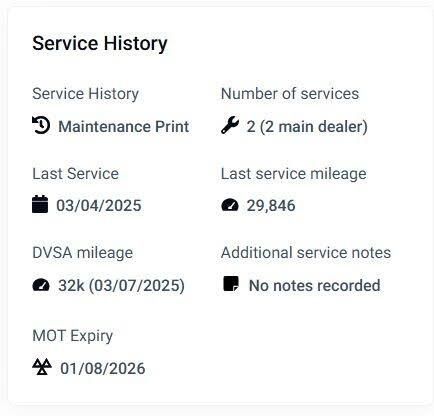Select the last service mileage value 29,846
Screen dimensions: 434x416
pyautogui.click(x=271, y=206)
